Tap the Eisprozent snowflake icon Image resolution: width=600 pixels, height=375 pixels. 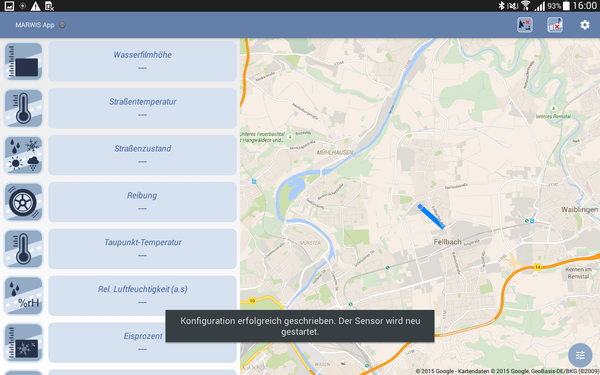click(x=23, y=342)
